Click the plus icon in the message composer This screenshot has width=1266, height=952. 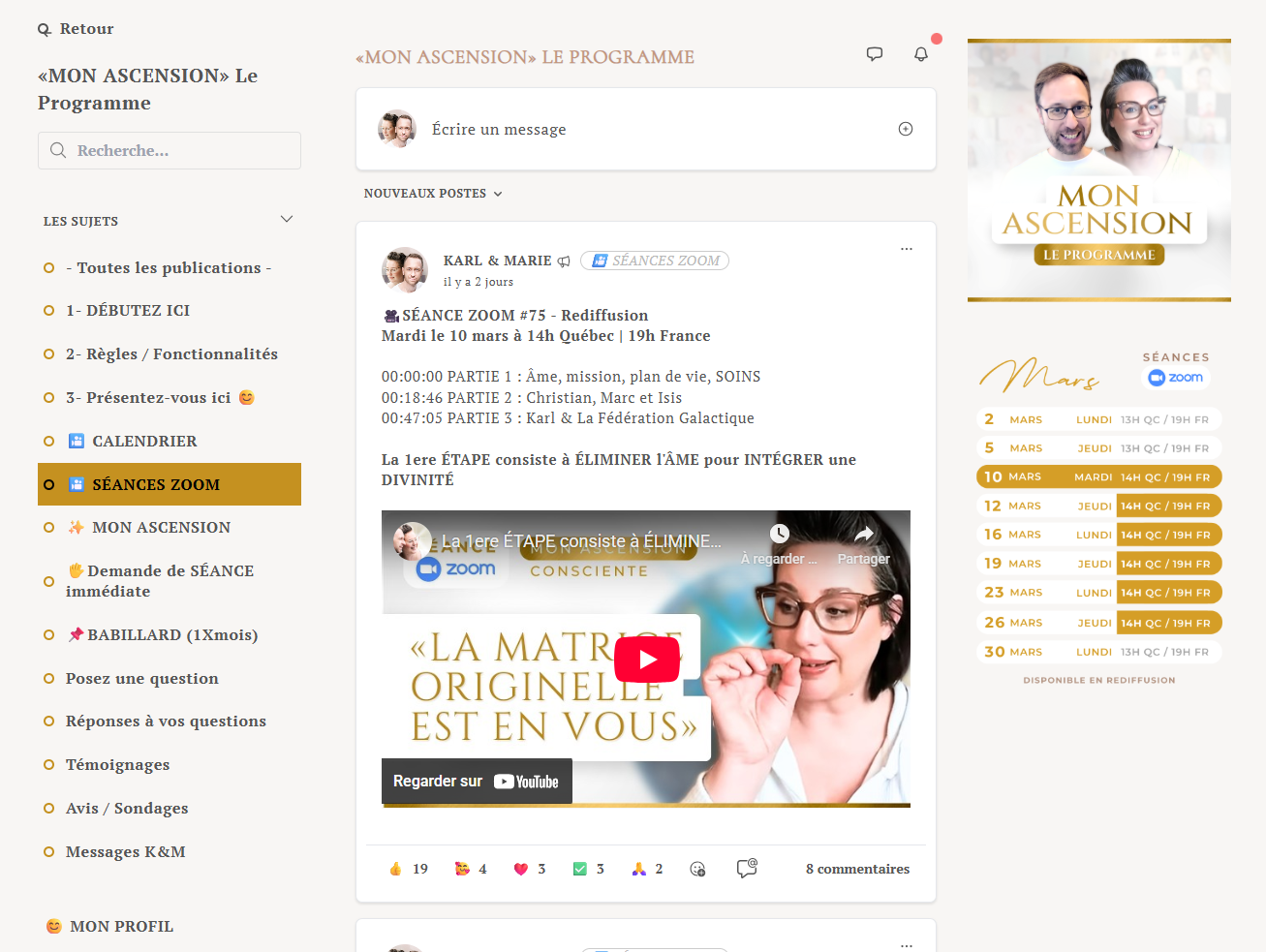pyautogui.click(x=905, y=128)
